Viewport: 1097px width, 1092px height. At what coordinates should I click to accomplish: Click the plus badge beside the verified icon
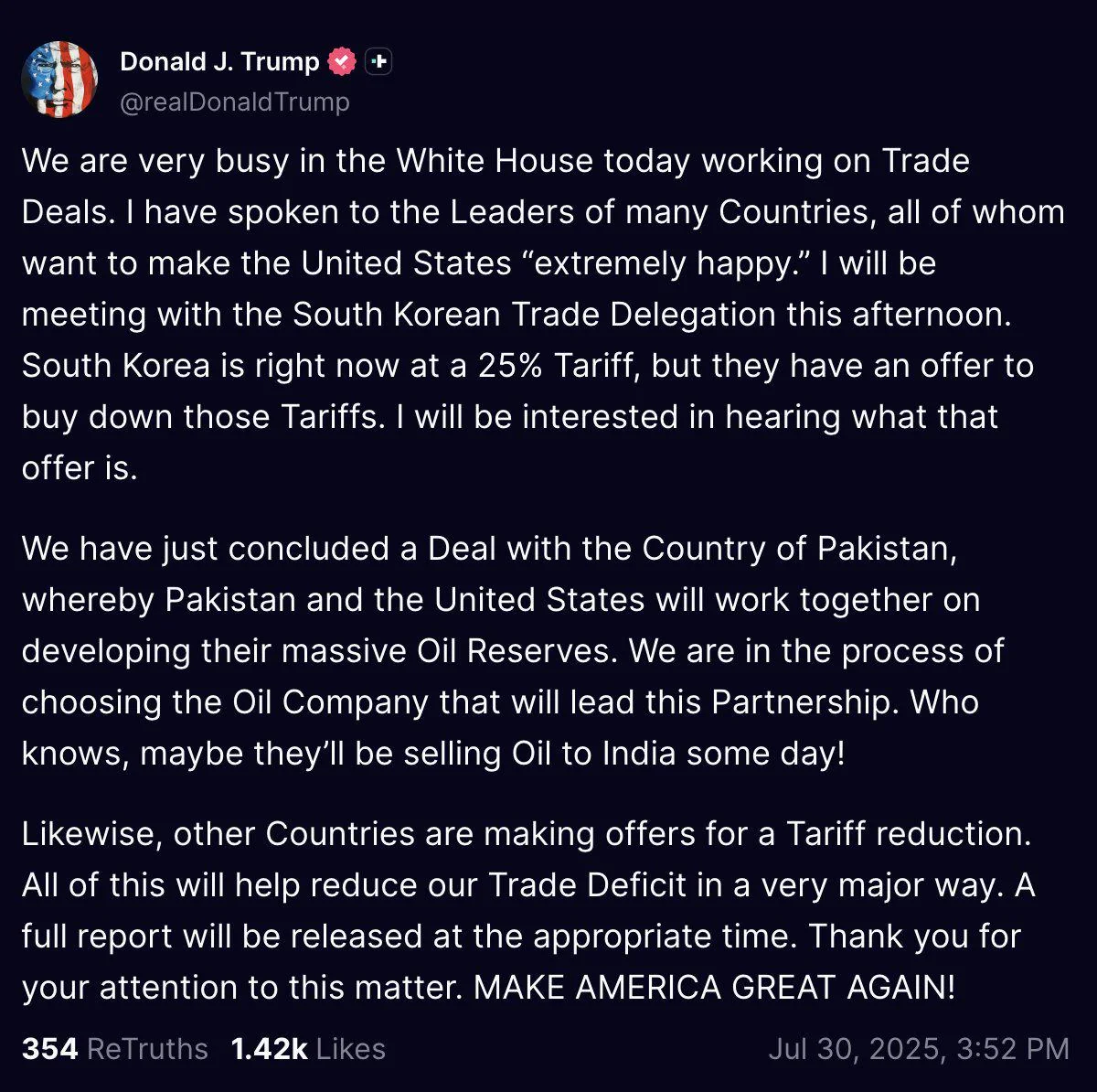pos(378,62)
